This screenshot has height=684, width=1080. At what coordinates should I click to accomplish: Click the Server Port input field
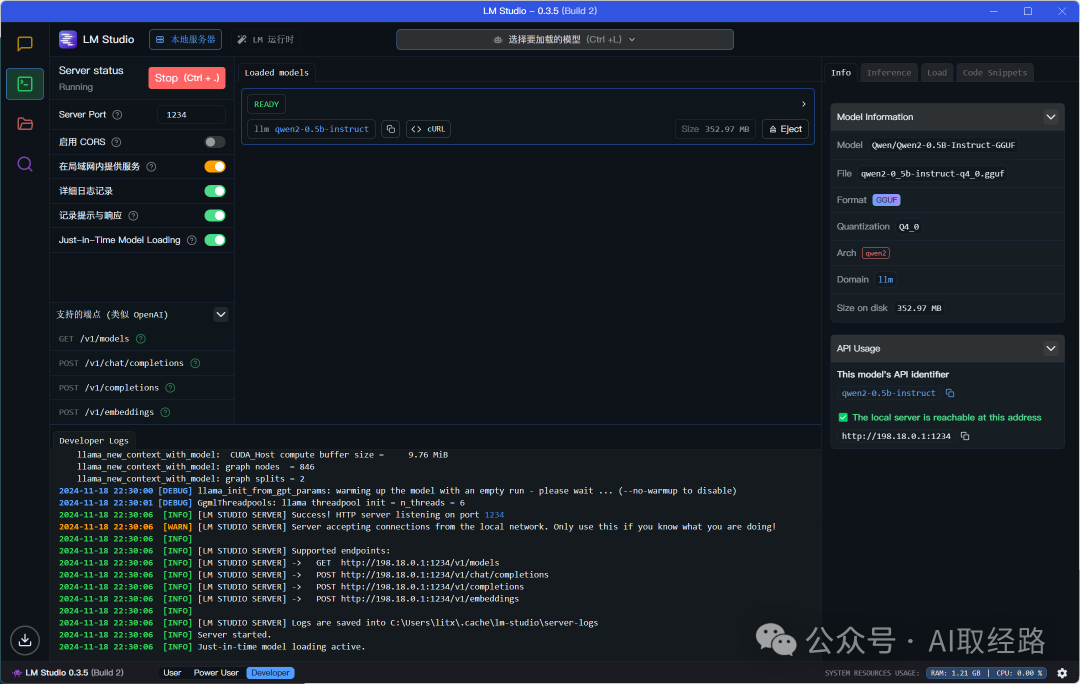(191, 115)
